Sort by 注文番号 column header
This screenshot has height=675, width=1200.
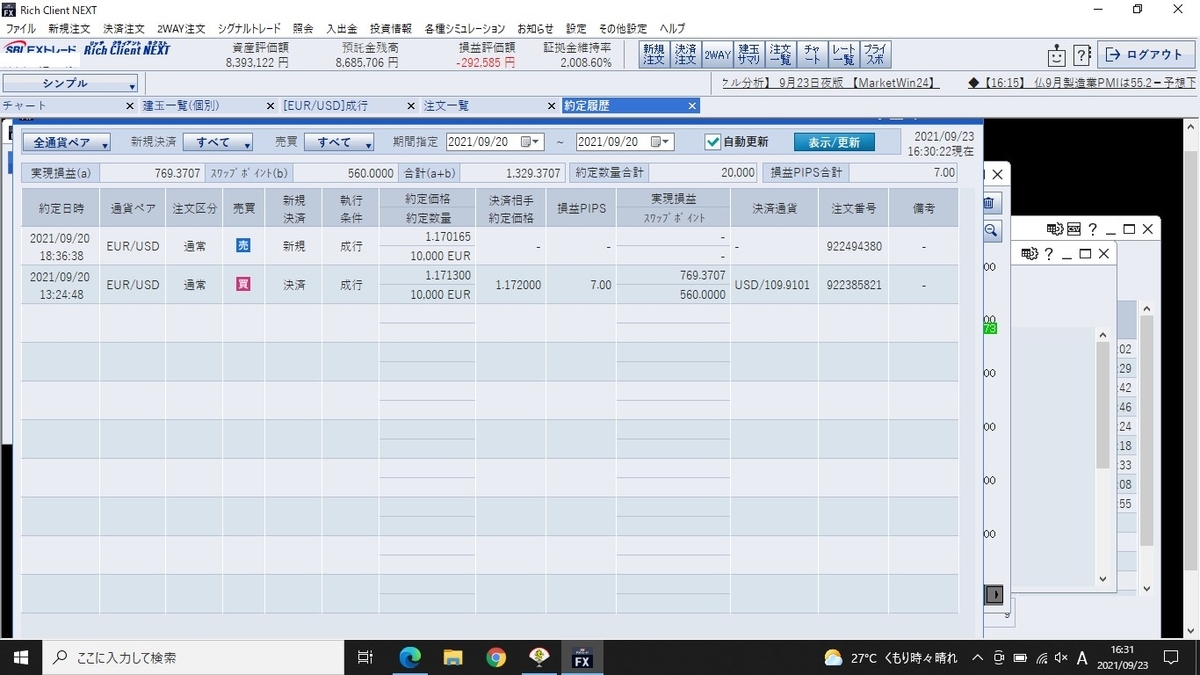(x=854, y=208)
